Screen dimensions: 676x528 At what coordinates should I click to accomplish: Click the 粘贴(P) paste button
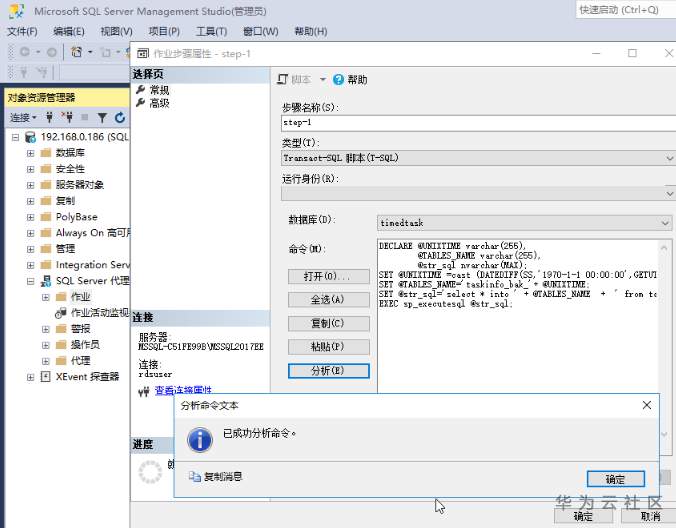coord(329,347)
